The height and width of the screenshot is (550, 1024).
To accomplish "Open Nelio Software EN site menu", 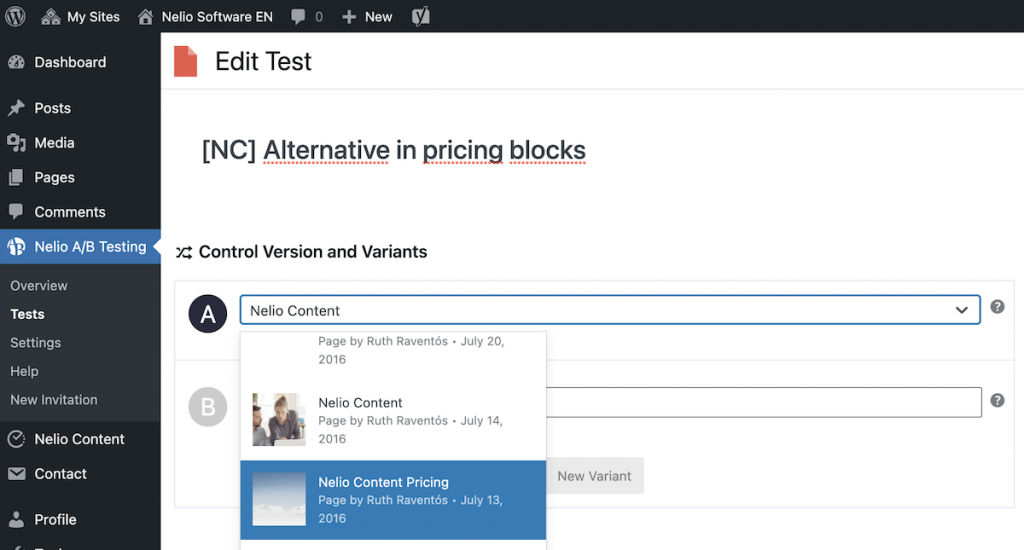I will tap(205, 16).
